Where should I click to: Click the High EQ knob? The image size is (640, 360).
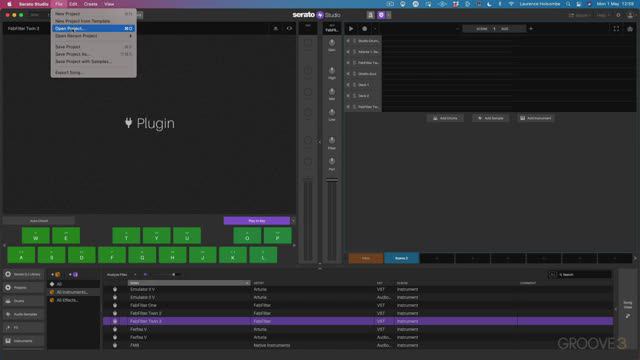click(332, 71)
